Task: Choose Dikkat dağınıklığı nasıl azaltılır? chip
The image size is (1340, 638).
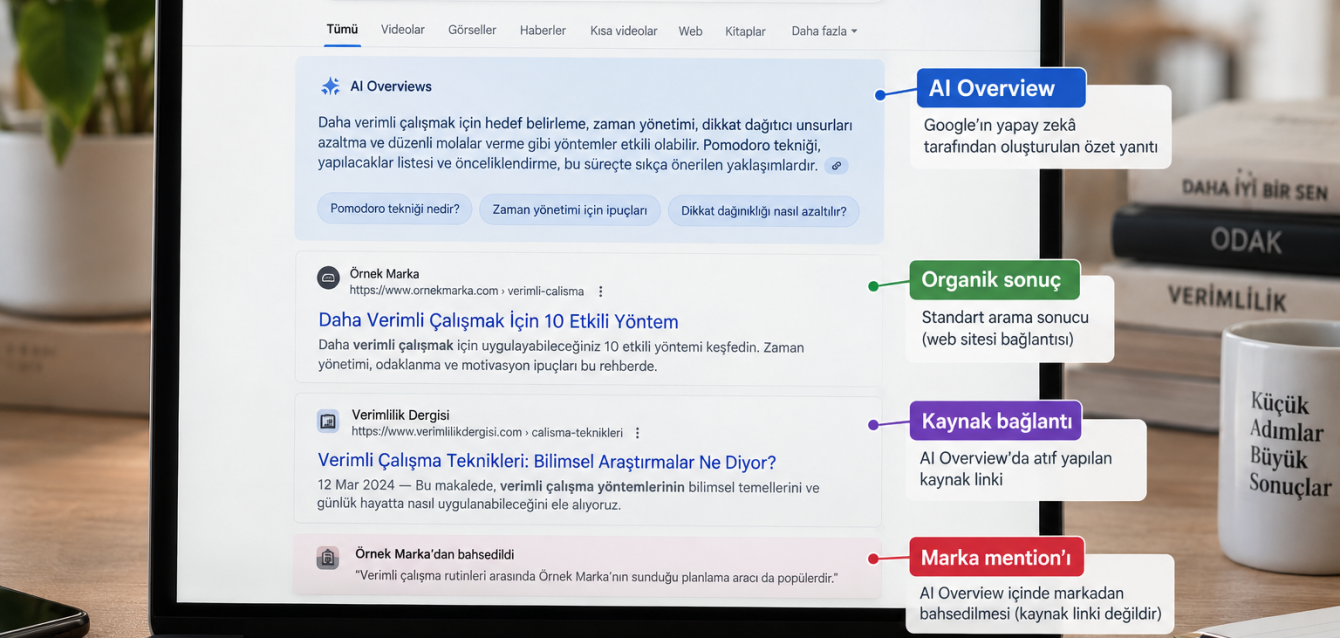Action: (764, 211)
